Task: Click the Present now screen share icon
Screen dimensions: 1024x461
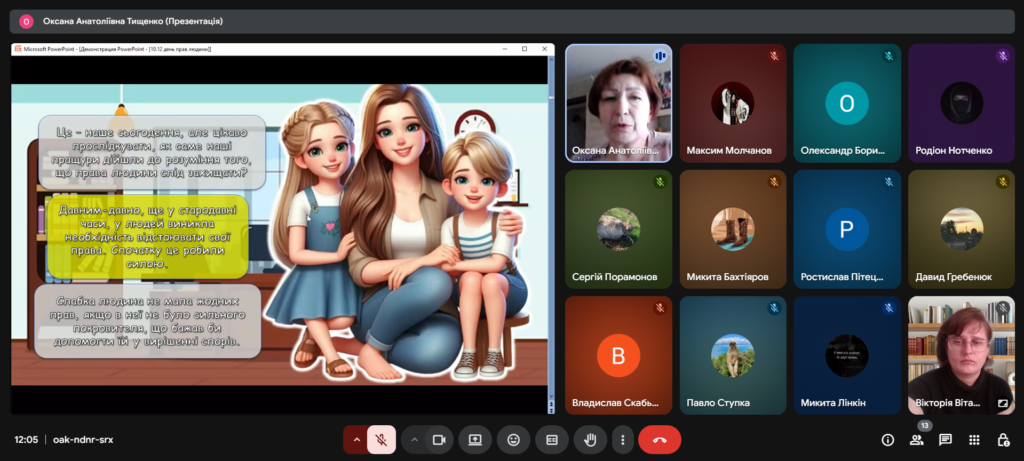Action: pyautogui.click(x=475, y=439)
